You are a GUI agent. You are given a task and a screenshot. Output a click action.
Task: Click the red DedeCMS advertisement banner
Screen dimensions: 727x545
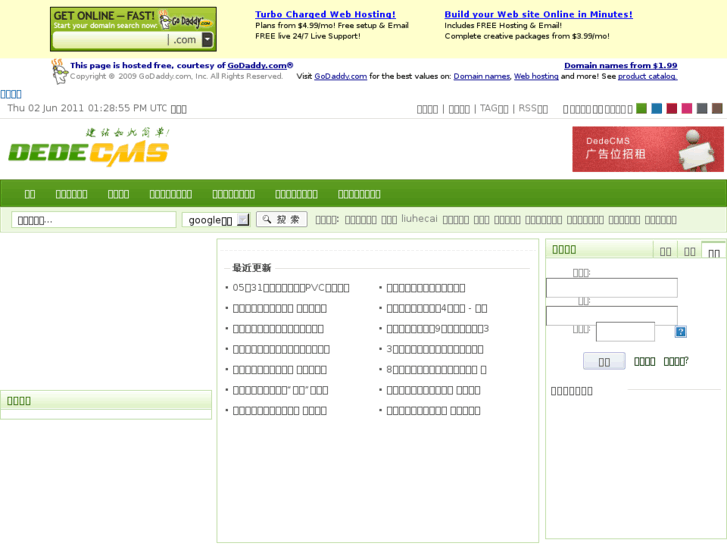(648, 149)
